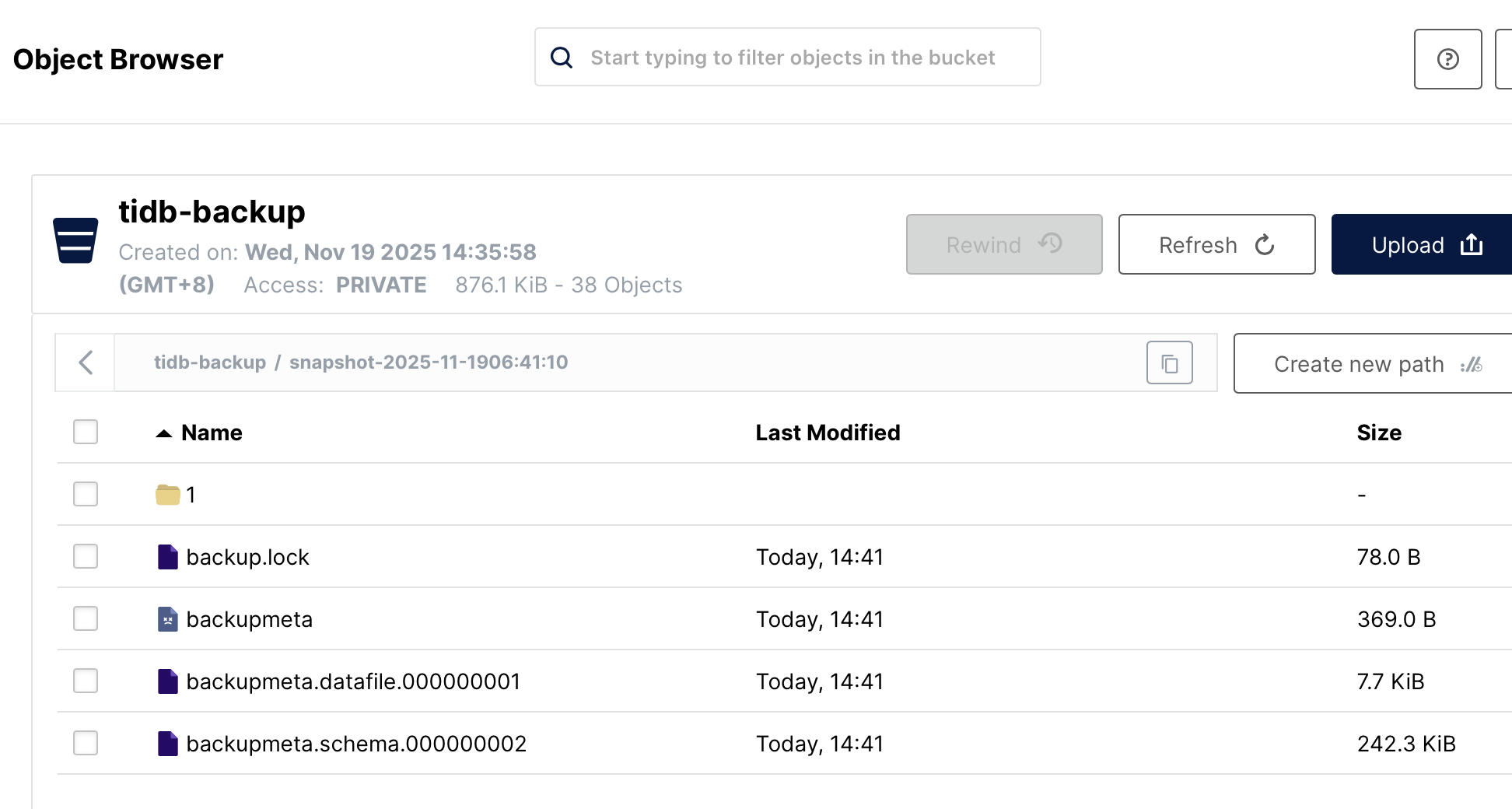Click the tidb-backup bucket icon

click(x=75, y=240)
